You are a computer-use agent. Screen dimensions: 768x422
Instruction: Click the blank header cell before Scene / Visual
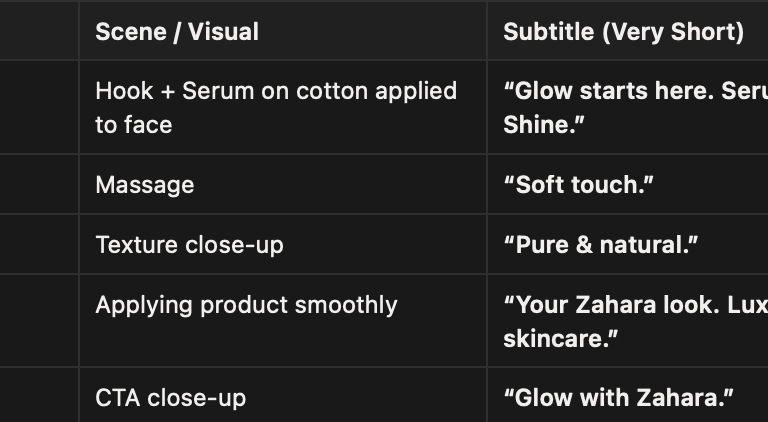(x=39, y=32)
